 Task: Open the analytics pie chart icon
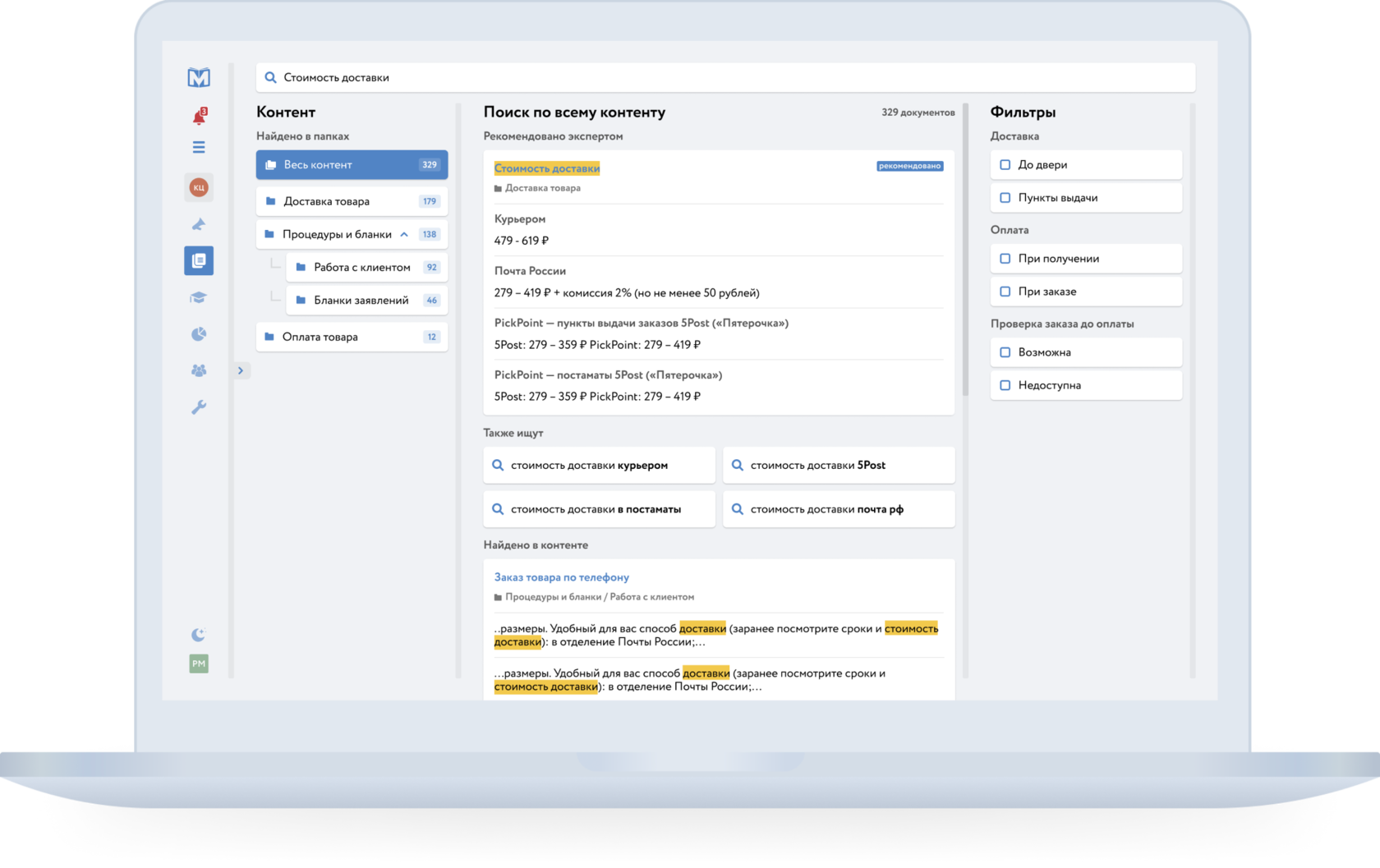199,333
